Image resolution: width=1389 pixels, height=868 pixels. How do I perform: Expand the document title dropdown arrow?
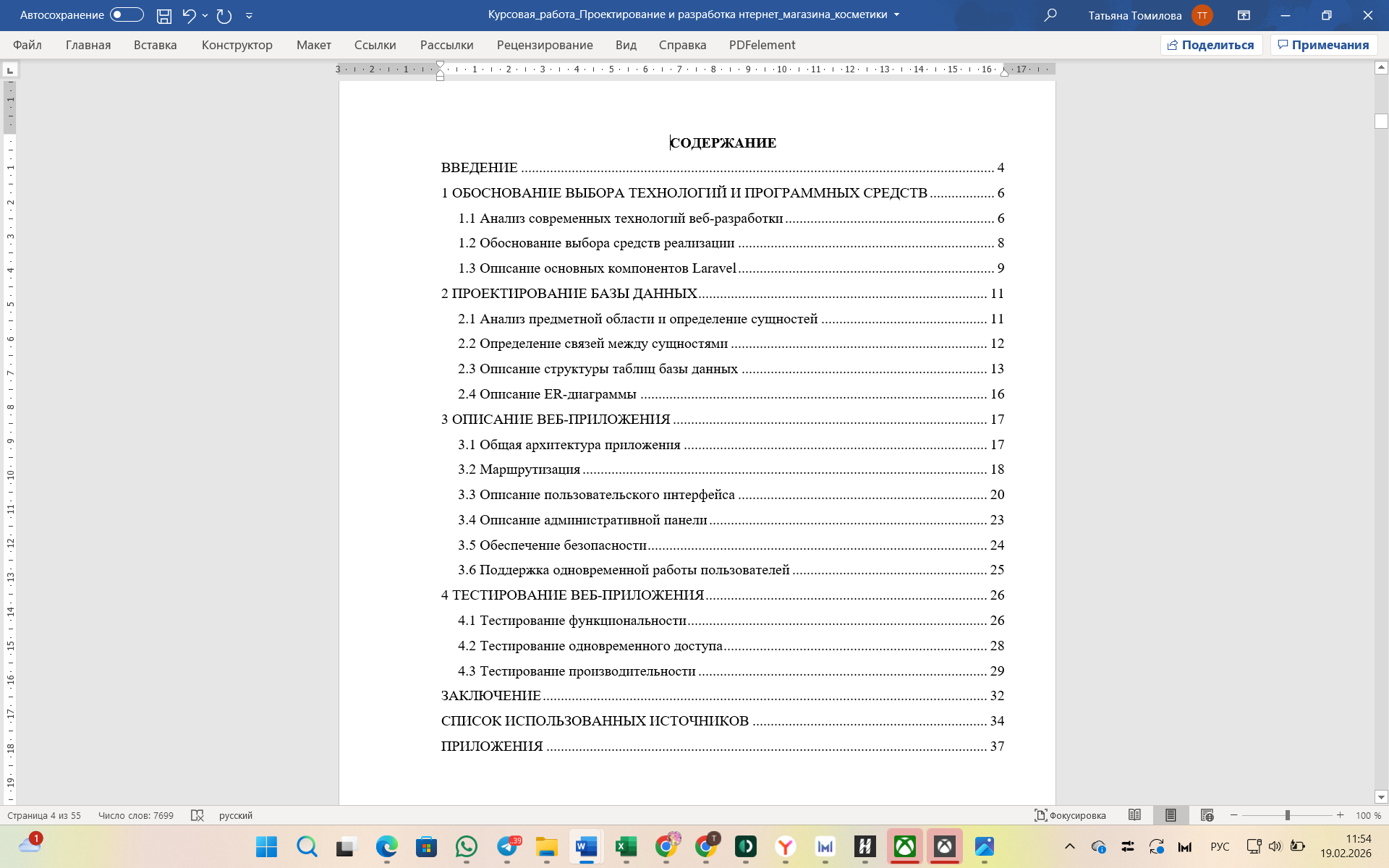pyautogui.click(x=897, y=15)
